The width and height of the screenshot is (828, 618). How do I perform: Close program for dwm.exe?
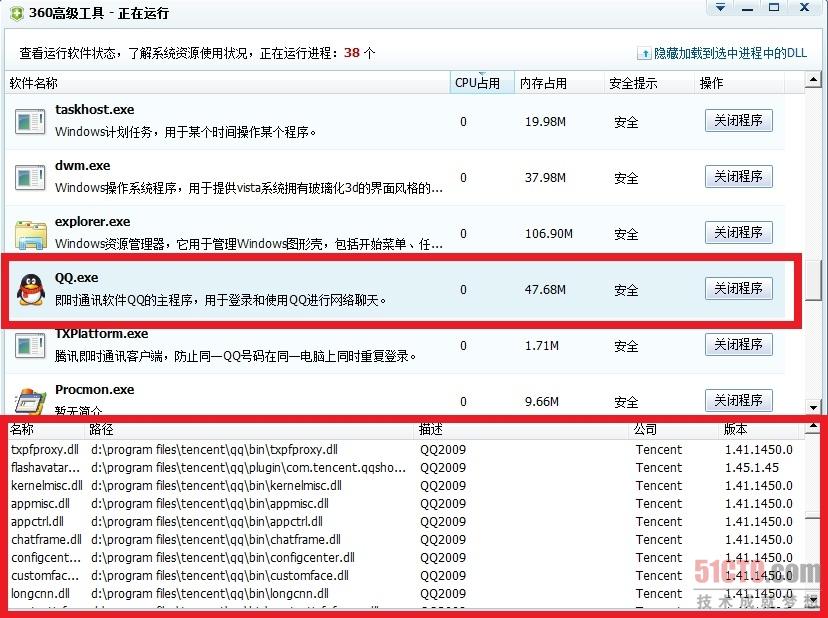coord(739,177)
